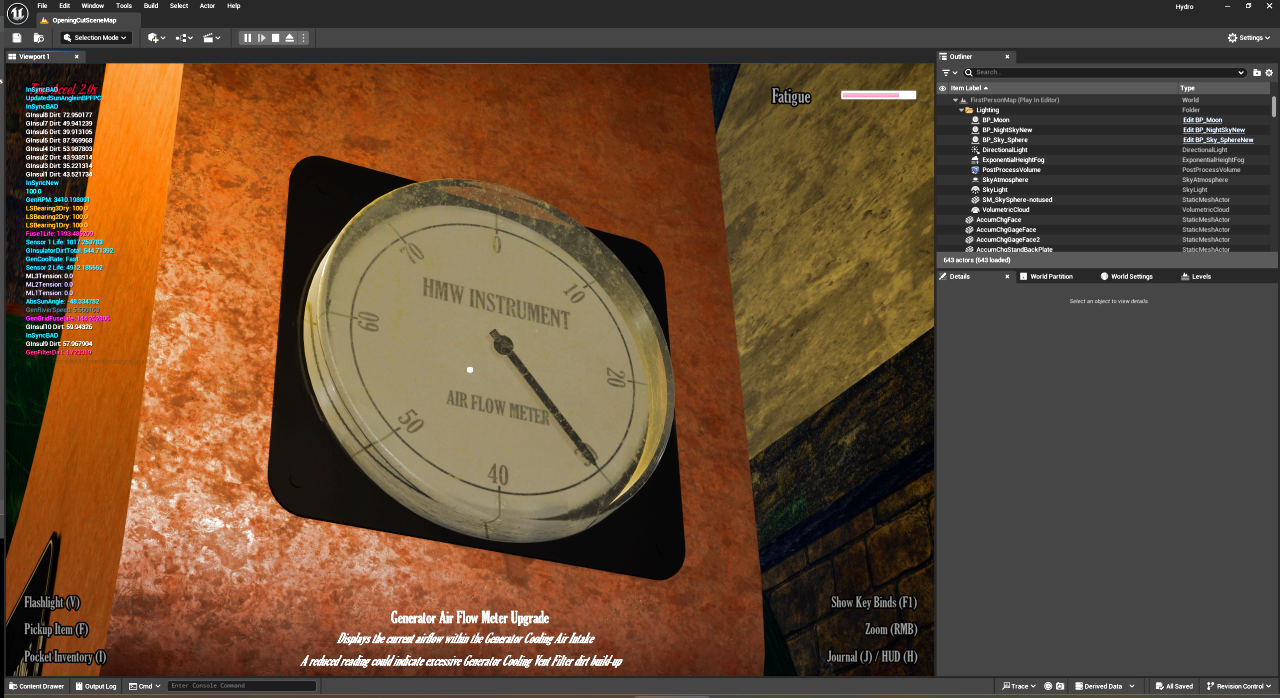The height and width of the screenshot is (698, 1280).
Task: Collapse the Lighting folder
Action: [961, 110]
